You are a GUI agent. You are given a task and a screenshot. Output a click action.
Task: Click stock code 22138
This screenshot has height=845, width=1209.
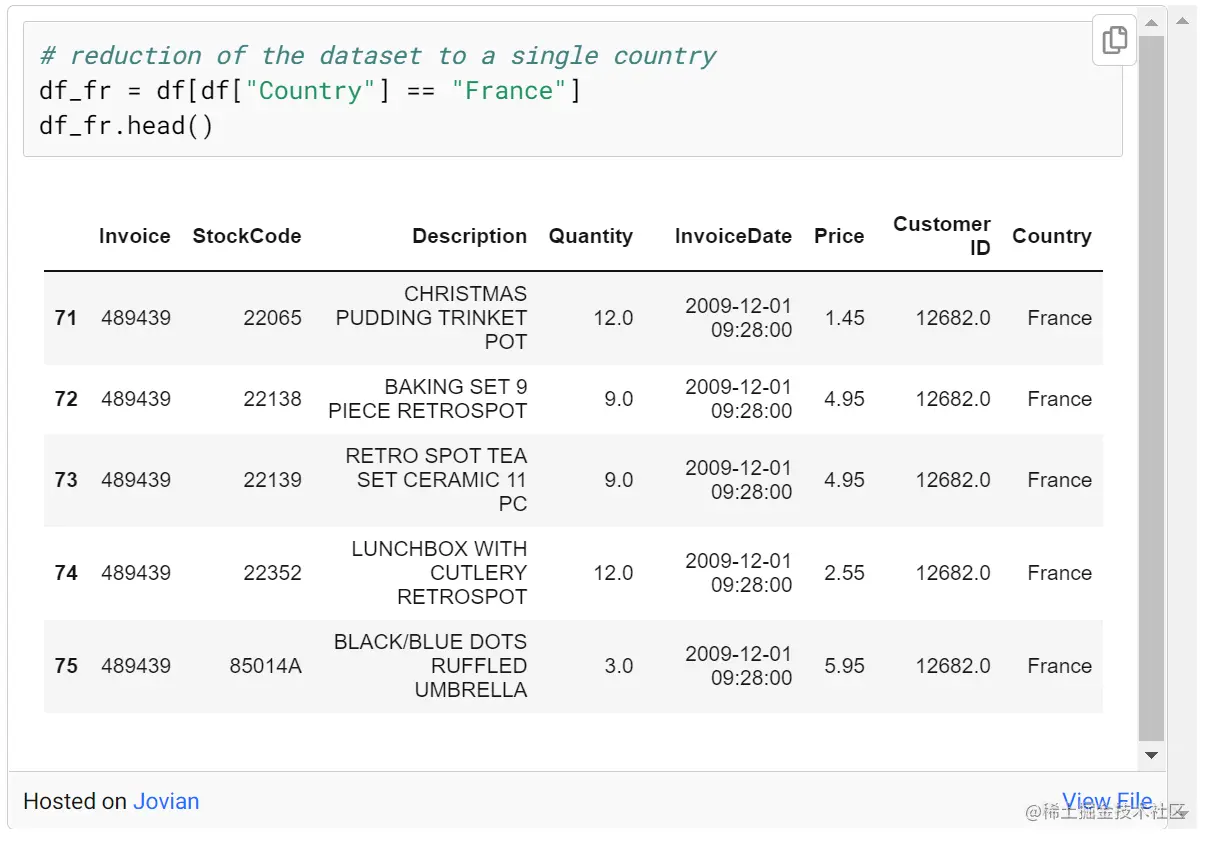pos(272,399)
